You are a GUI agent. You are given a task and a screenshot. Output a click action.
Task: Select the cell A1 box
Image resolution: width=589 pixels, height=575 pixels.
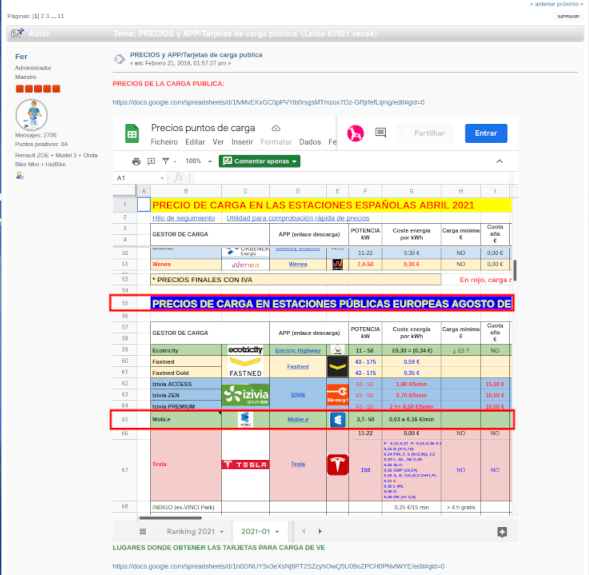pyautogui.click(x=143, y=205)
